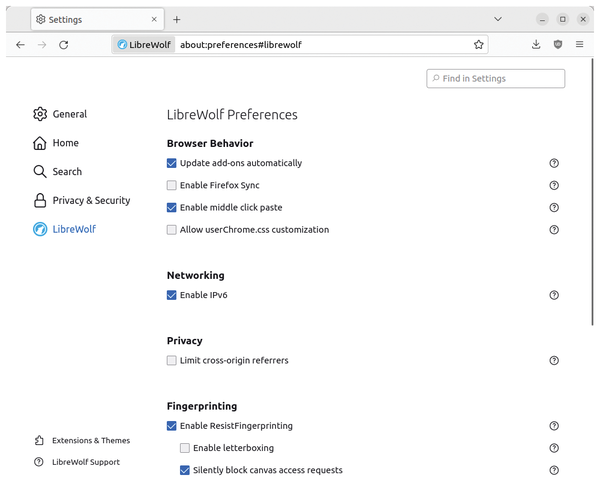Screen dimensions: 600x493
Task: Open help for Enable letterboxing
Action: pyautogui.click(x=554, y=448)
